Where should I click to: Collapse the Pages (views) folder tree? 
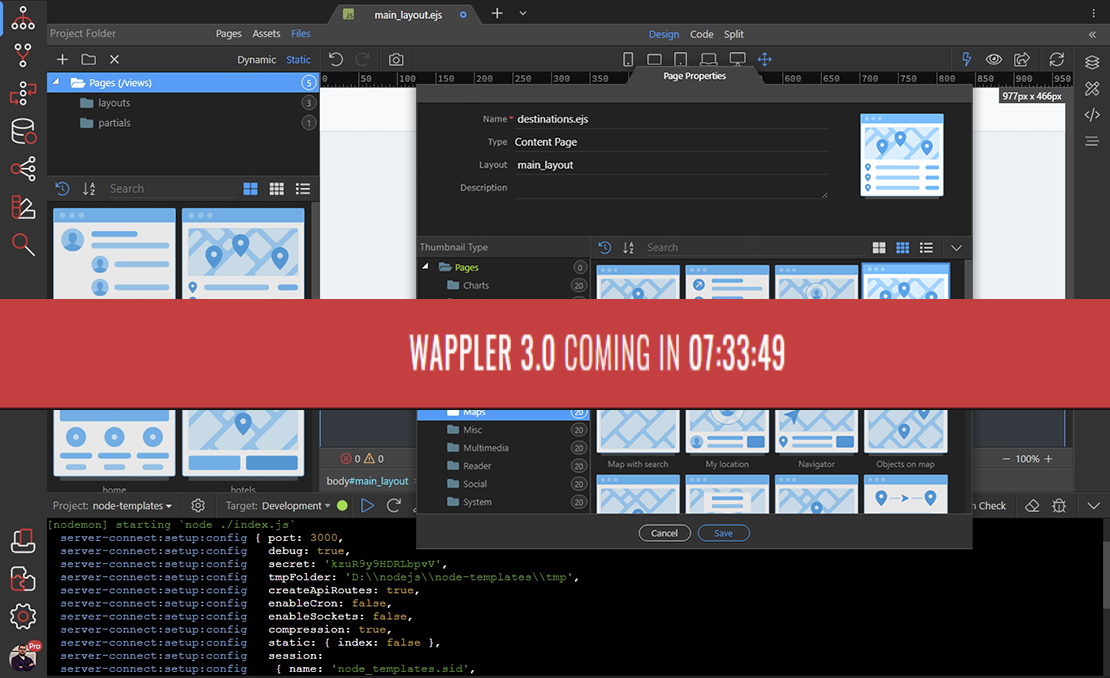pos(56,82)
